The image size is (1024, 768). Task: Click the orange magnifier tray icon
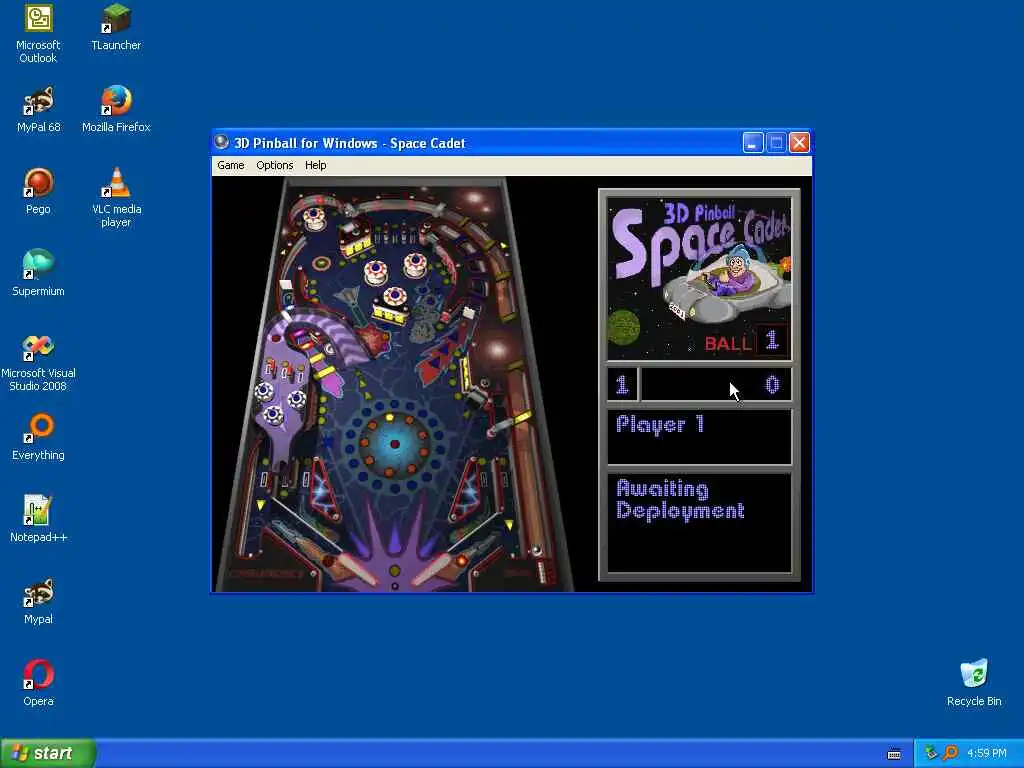(950, 753)
